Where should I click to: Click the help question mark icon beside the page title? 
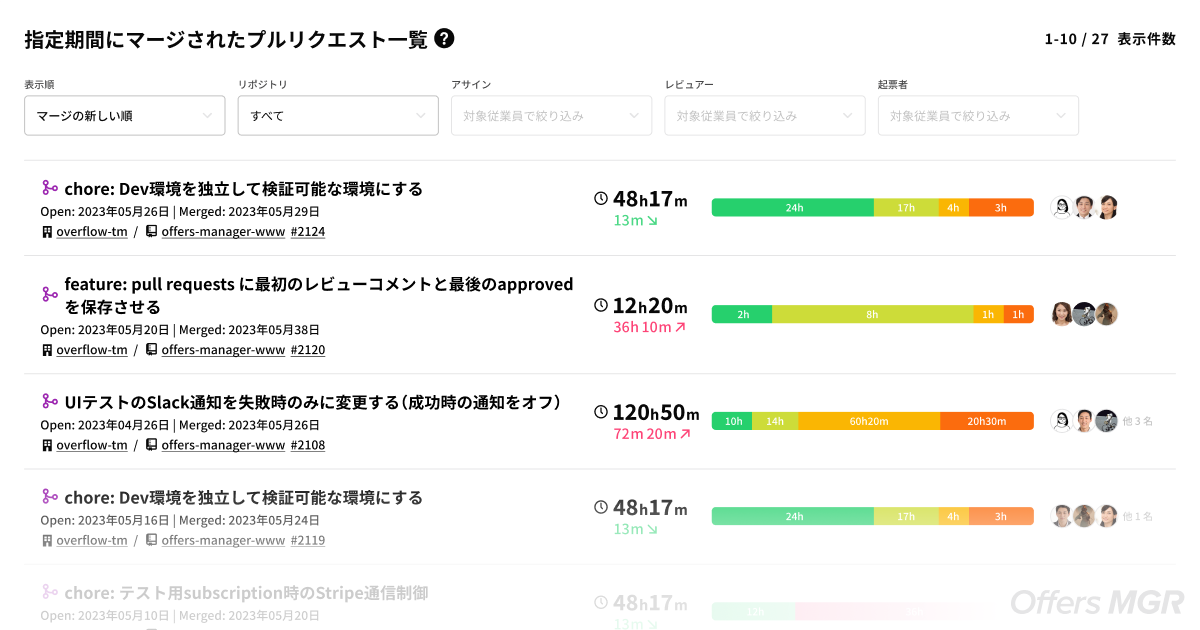(x=444, y=38)
